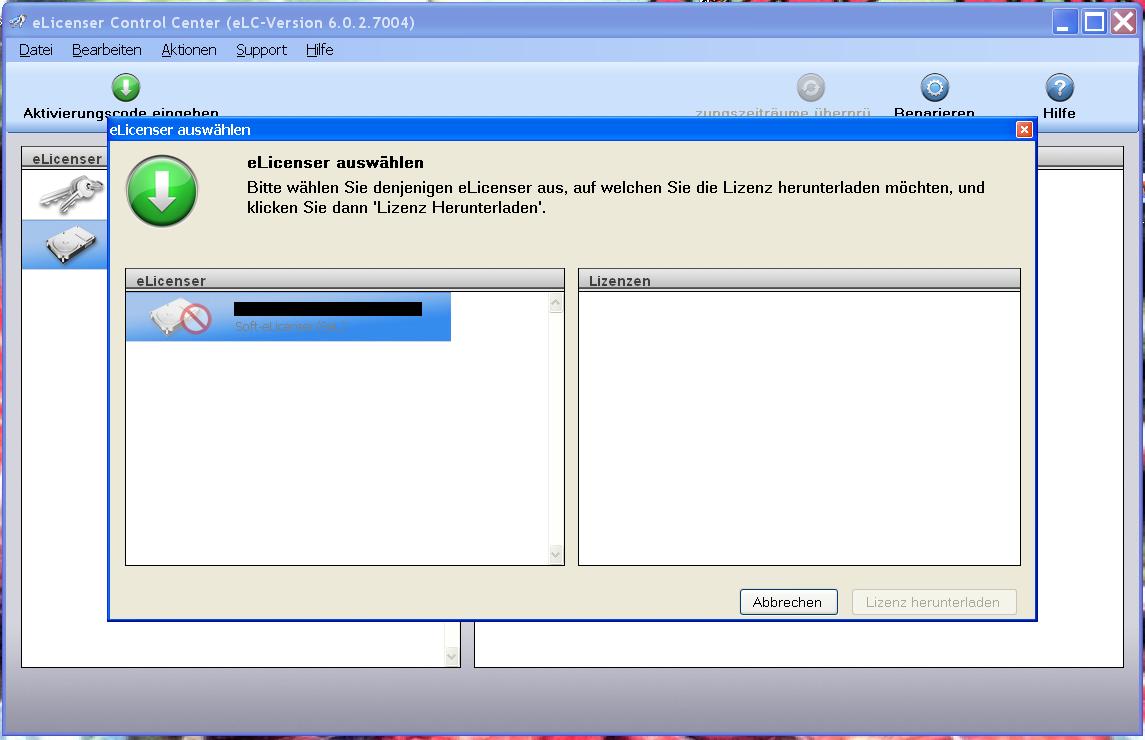The height and width of the screenshot is (740, 1145).
Task: Click the empty Lizenzen panel
Action: tap(797, 420)
